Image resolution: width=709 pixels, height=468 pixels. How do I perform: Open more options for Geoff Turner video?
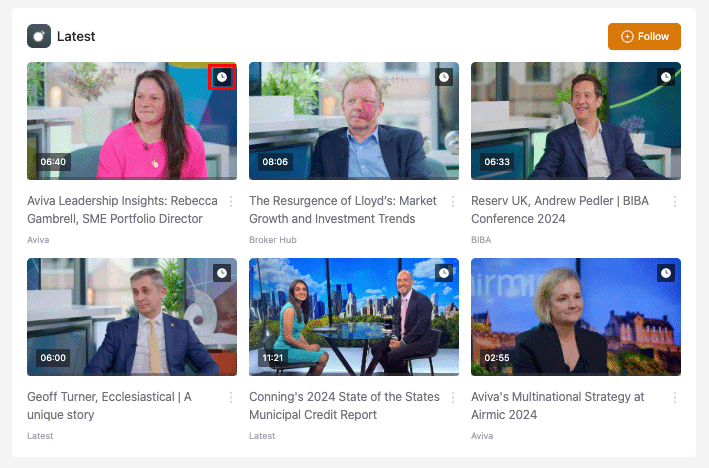[x=231, y=397]
